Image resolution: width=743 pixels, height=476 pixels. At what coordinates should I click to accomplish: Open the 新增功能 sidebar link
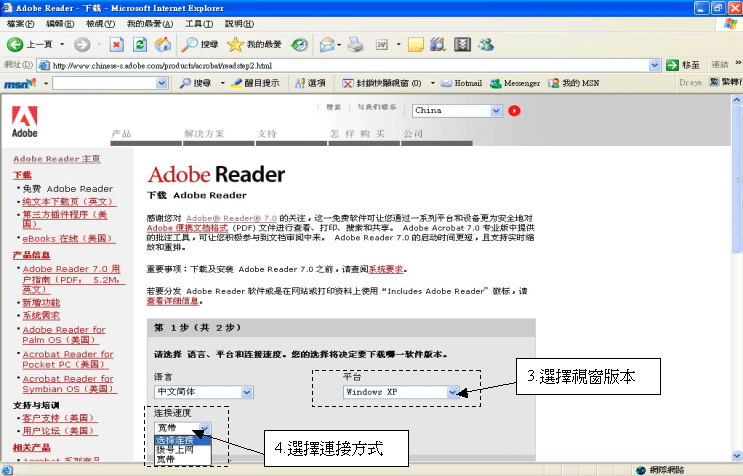(x=41, y=302)
